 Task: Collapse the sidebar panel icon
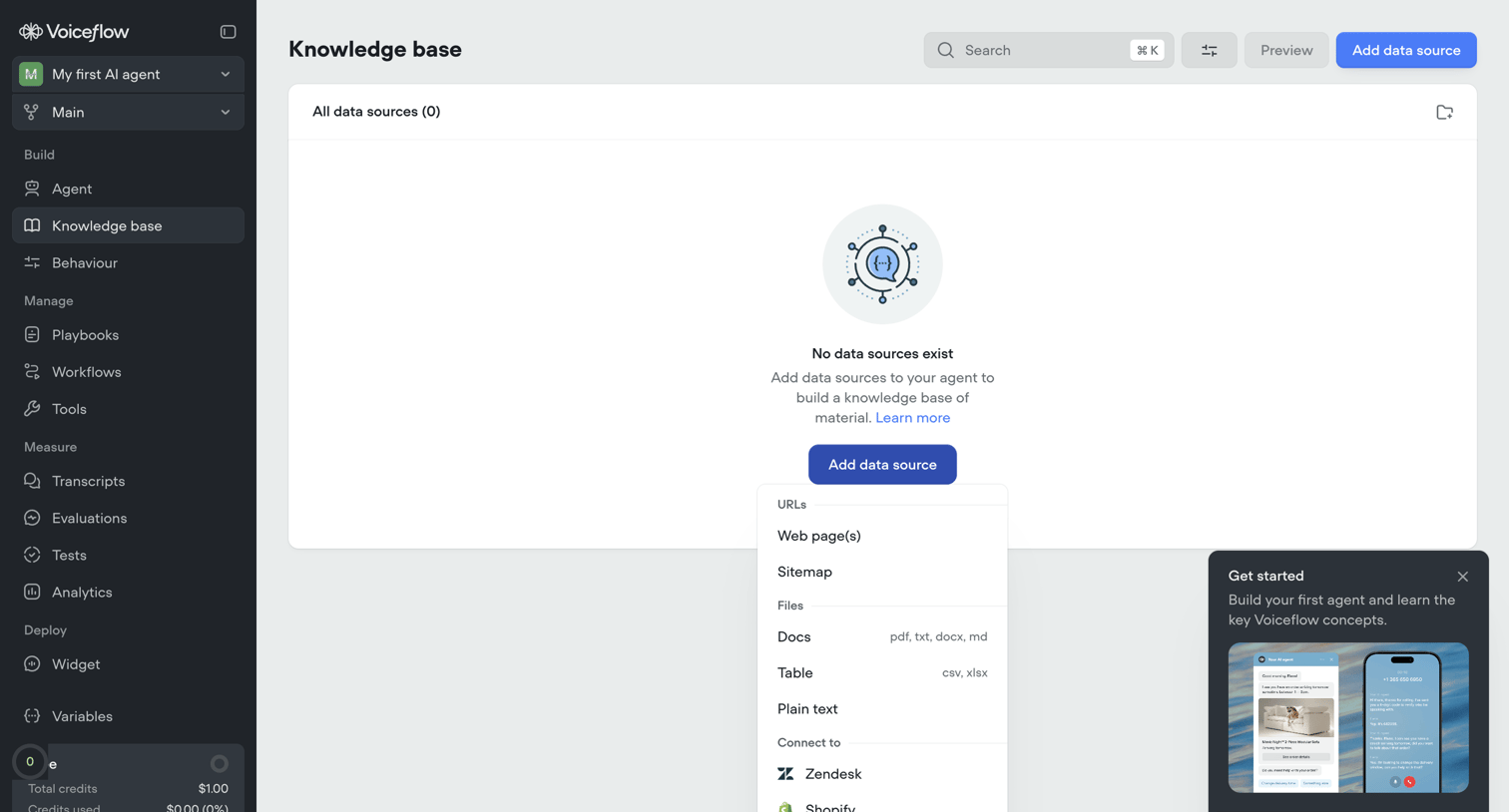point(228,32)
